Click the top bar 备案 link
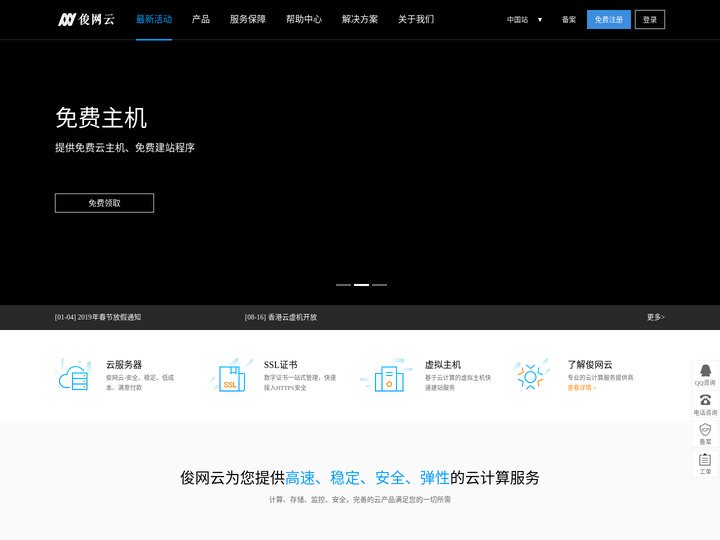The height and width of the screenshot is (540, 720). [569, 20]
